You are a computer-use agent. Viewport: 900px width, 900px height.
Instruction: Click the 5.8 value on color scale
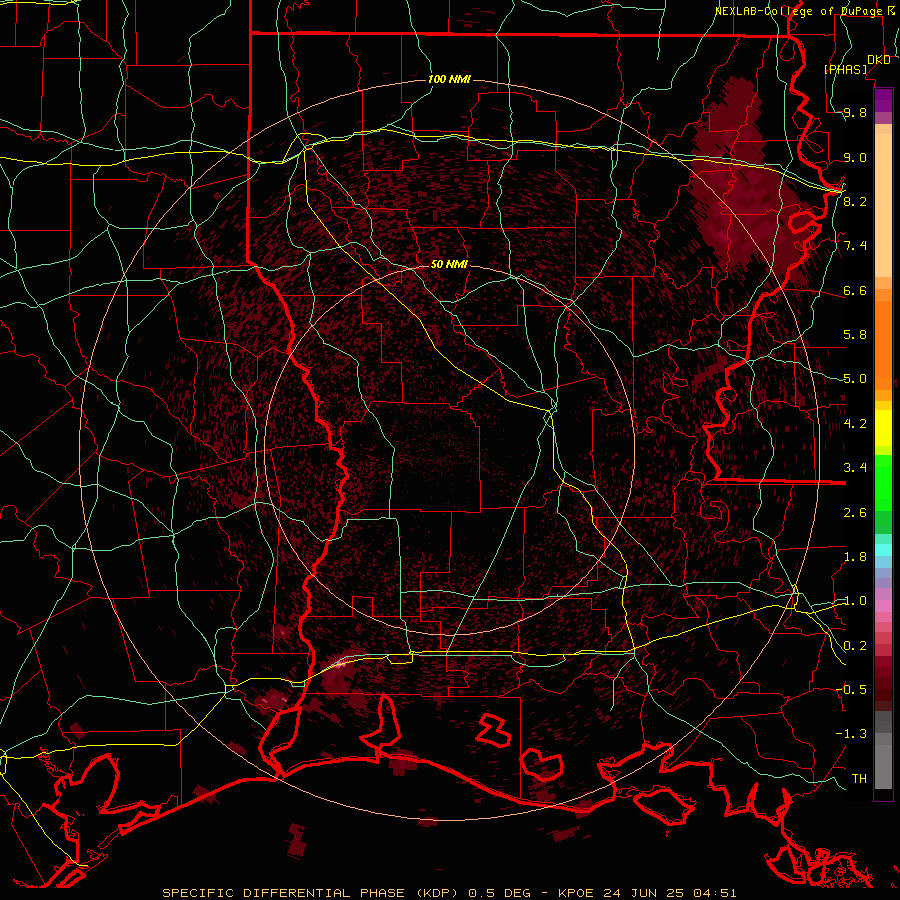tap(855, 335)
